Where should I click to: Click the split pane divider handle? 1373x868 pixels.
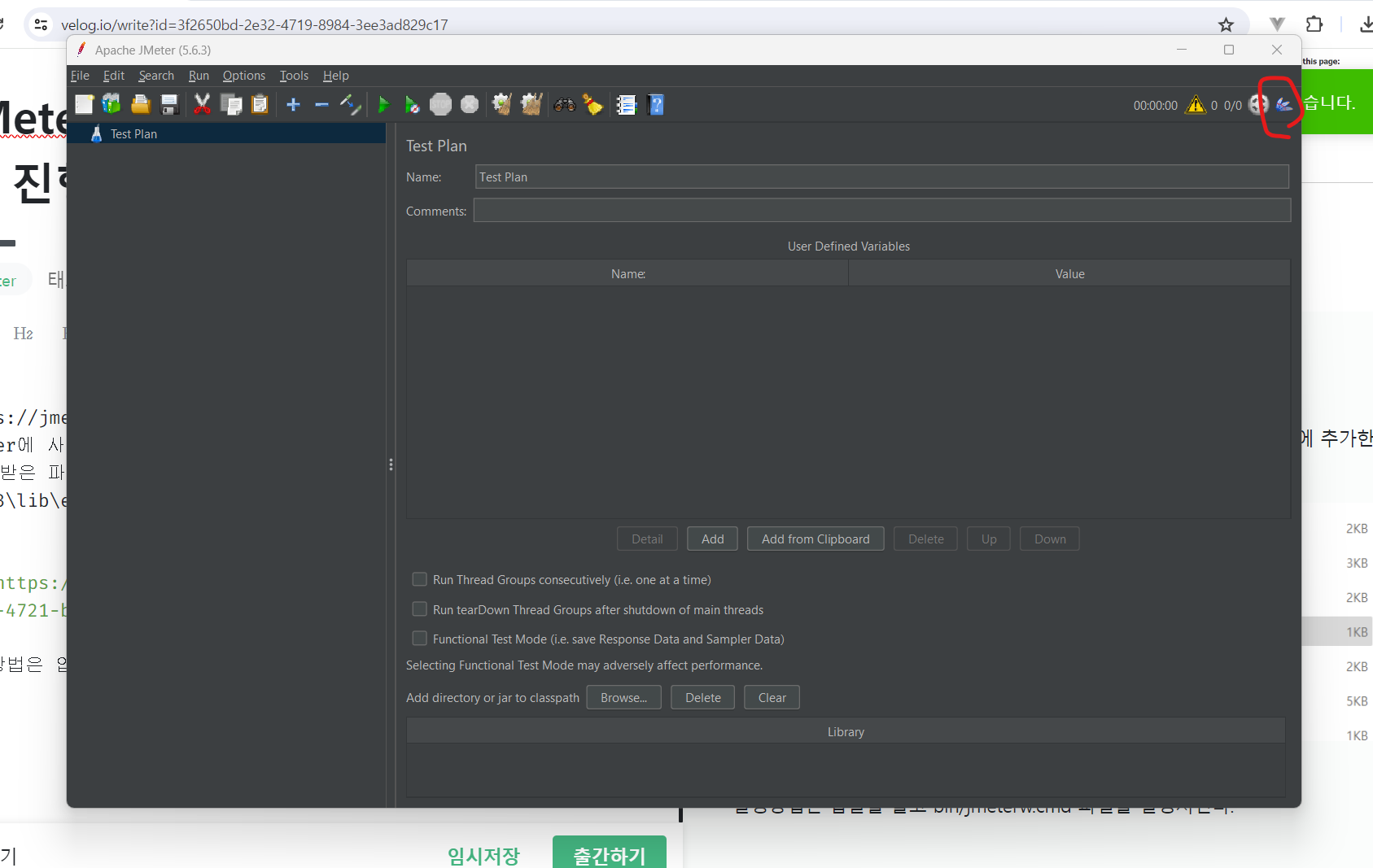pyautogui.click(x=391, y=465)
